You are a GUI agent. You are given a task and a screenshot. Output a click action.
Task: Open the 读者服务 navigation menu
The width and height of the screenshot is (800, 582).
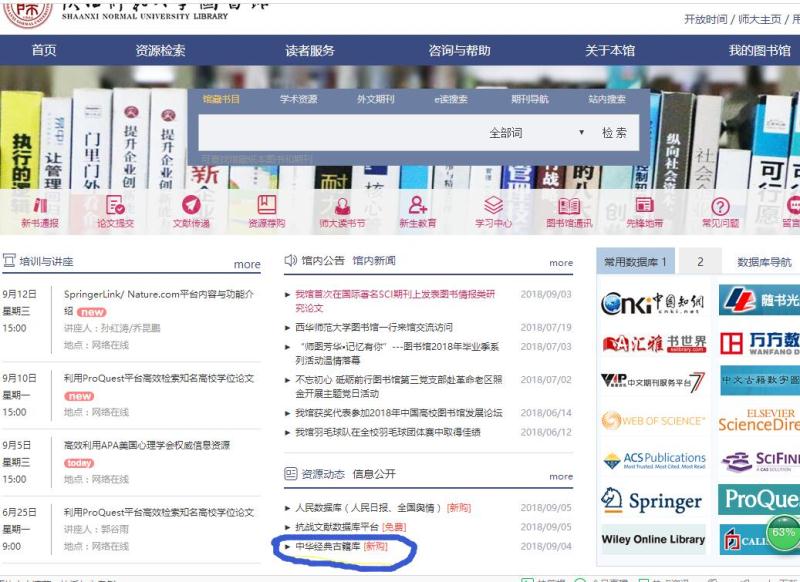point(310,51)
